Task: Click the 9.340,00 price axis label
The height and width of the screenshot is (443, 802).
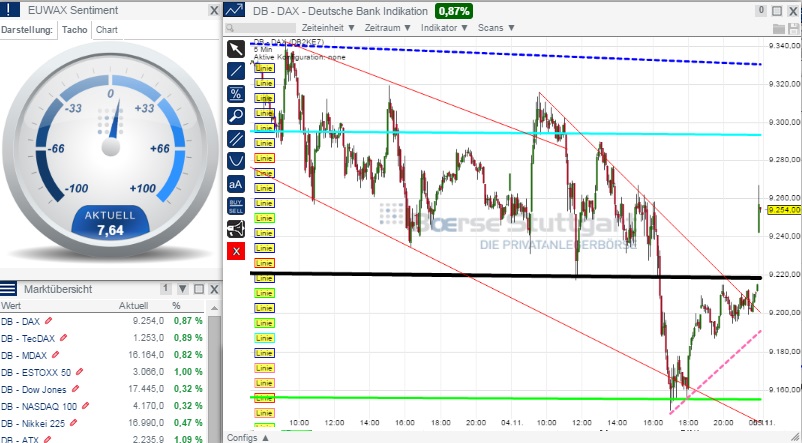Action: [784, 46]
